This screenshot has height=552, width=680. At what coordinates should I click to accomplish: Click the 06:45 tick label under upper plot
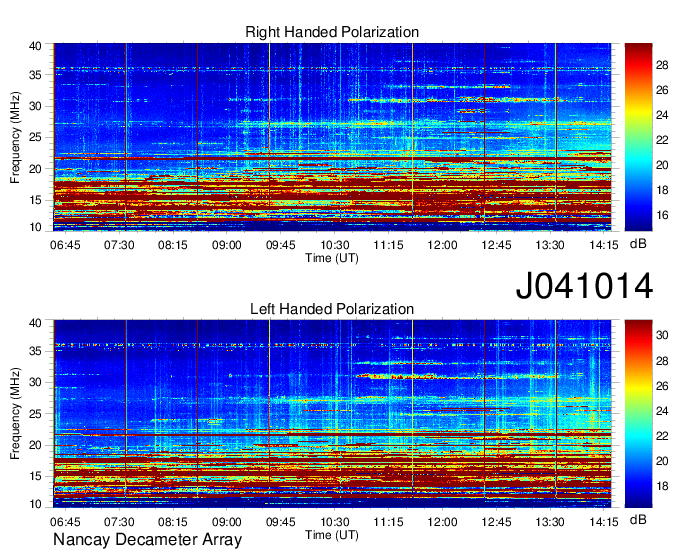pos(65,245)
